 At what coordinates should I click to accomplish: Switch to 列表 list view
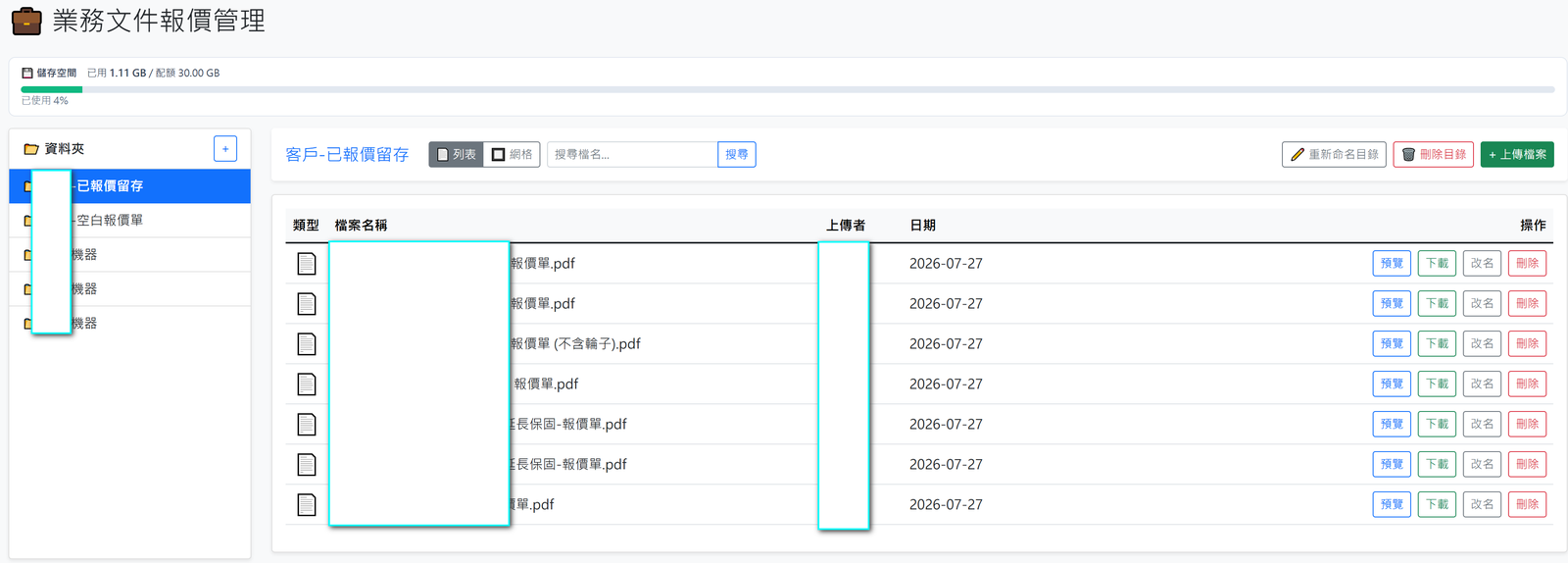coord(456,155)
